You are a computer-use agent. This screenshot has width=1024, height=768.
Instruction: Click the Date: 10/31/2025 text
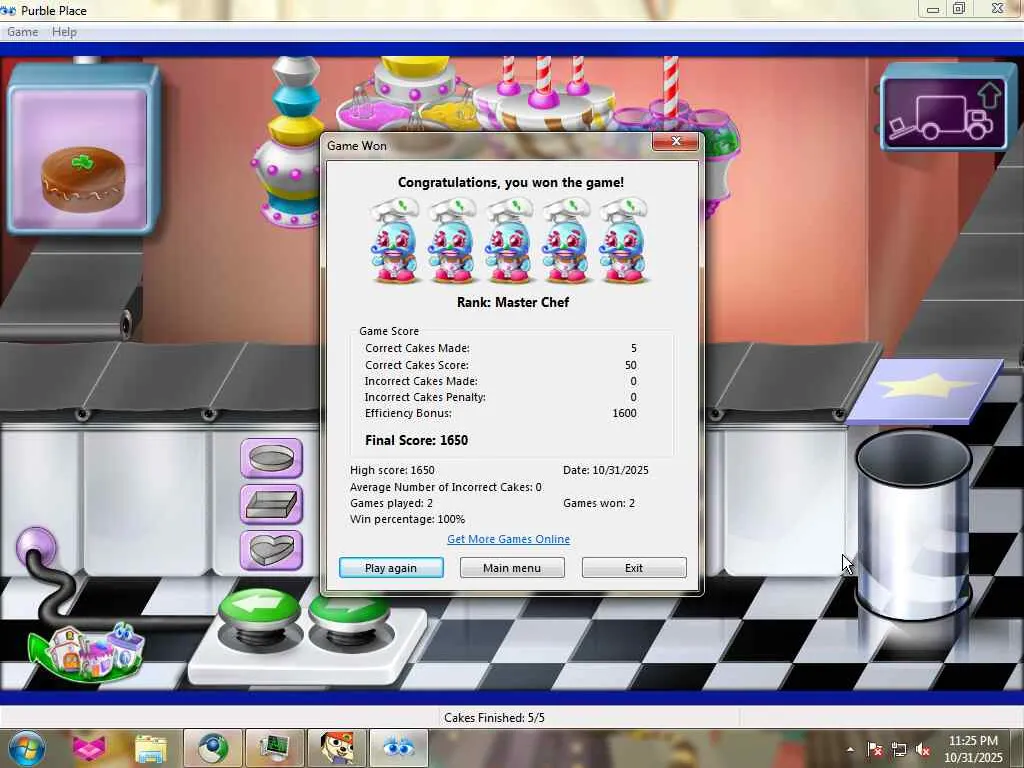coord(605,470)
